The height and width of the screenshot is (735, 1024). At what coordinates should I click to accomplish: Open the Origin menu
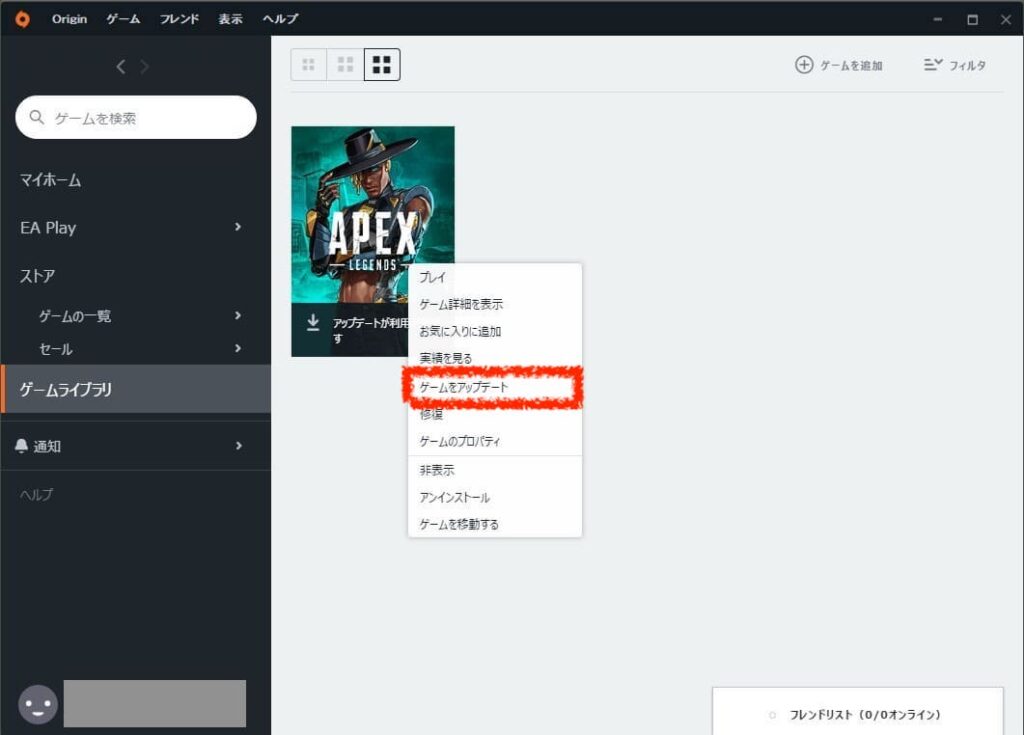coord(69,19)
